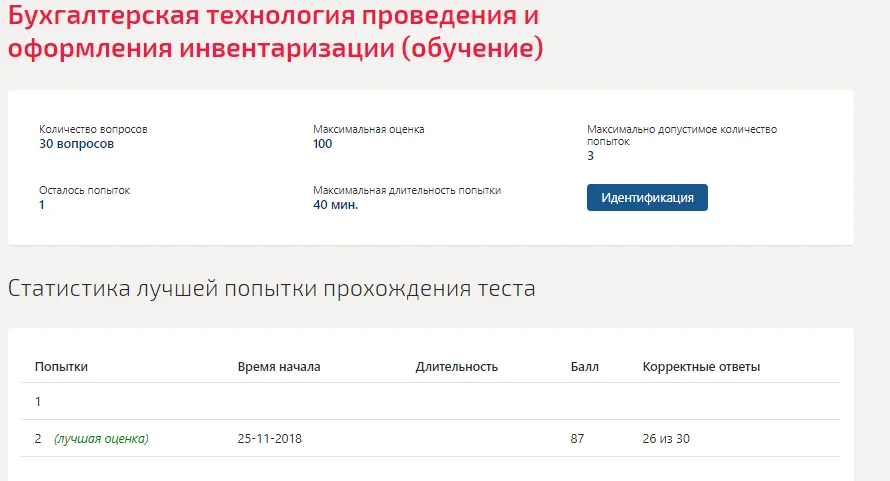Click the Время начала column header
The width and height of the screenshot is (890, 481).
pyautogui.click(x=279, y=367)
